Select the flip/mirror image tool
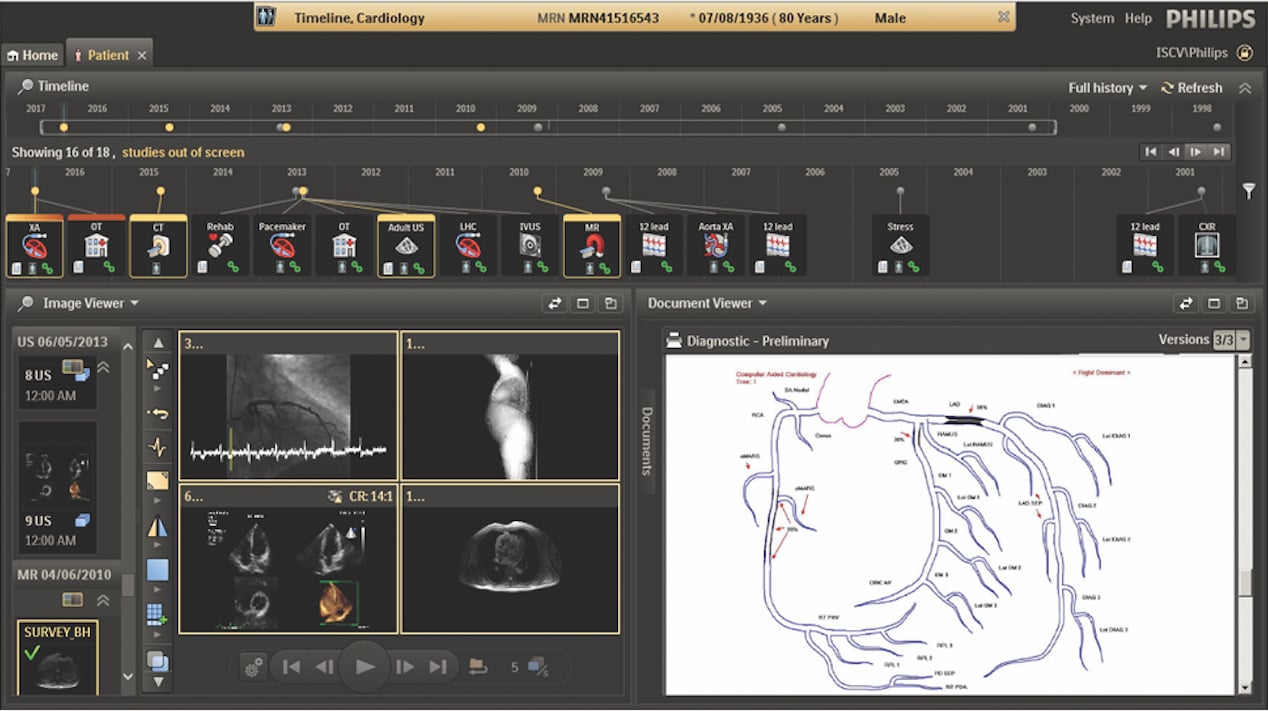 [157, 528]
